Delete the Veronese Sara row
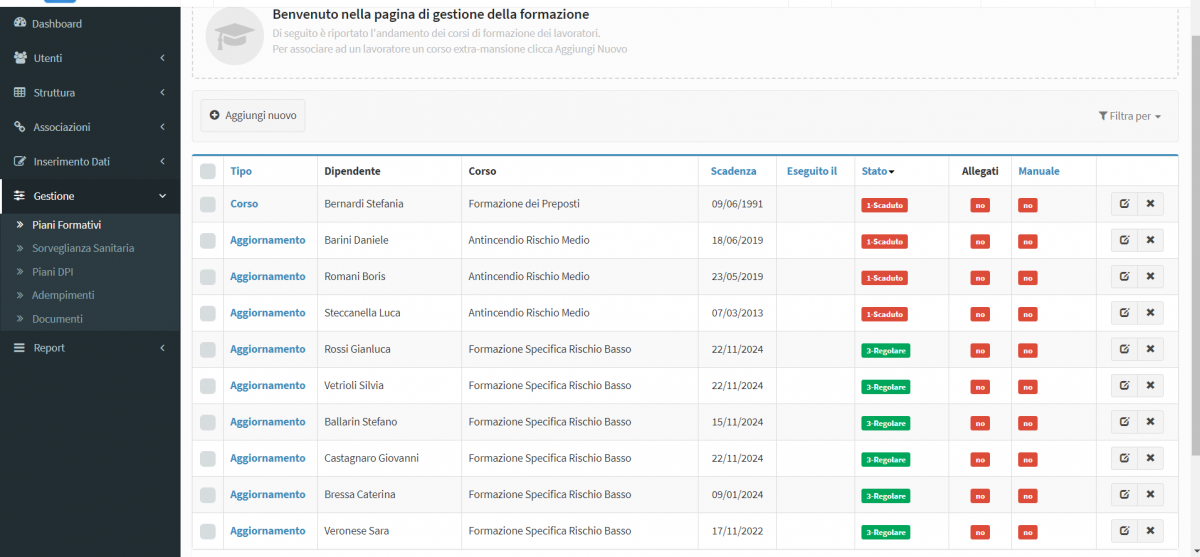 [x=1150, y=531]
